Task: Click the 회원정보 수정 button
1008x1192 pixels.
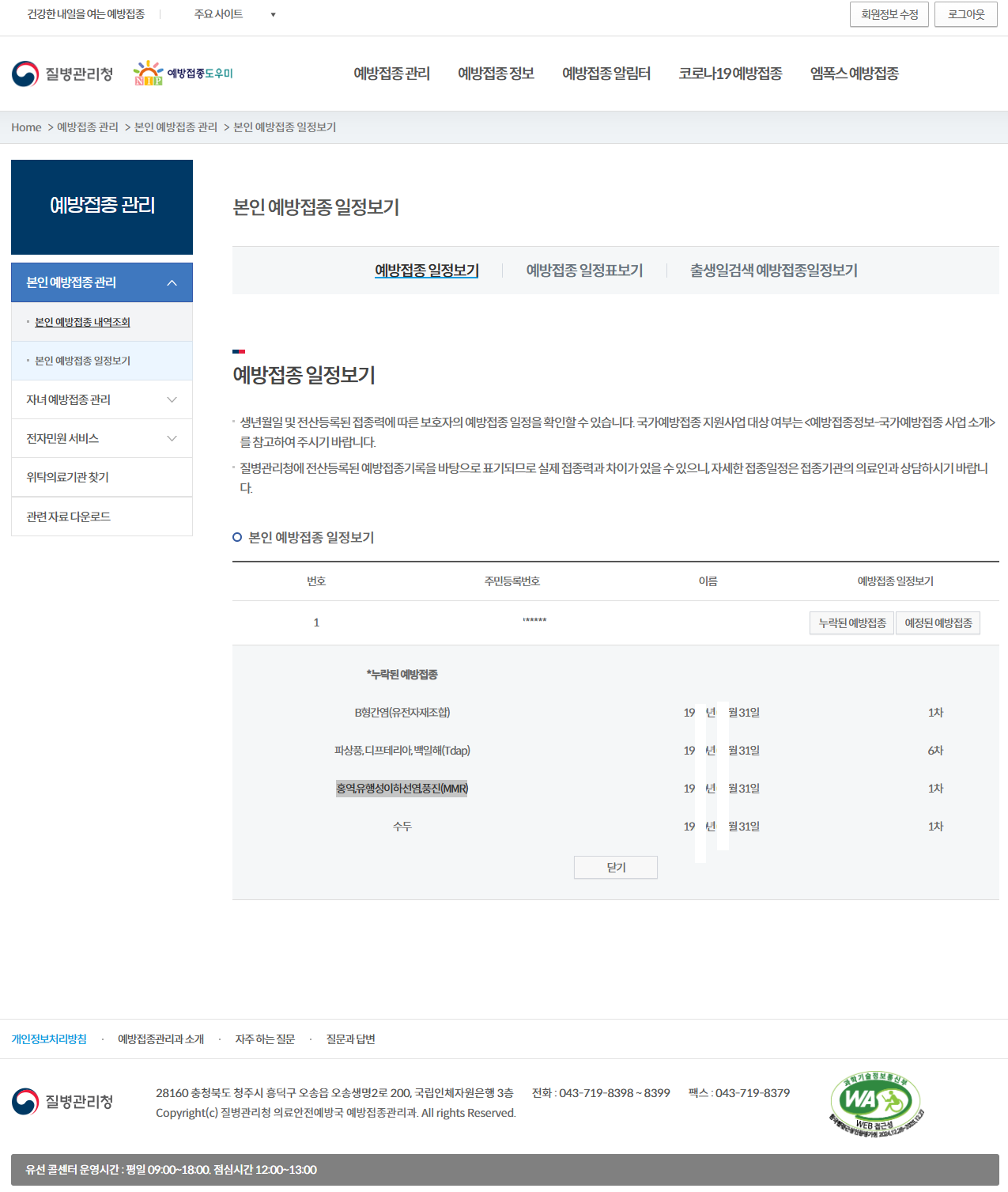Action: pyautogui.click(x=889, y=14)
